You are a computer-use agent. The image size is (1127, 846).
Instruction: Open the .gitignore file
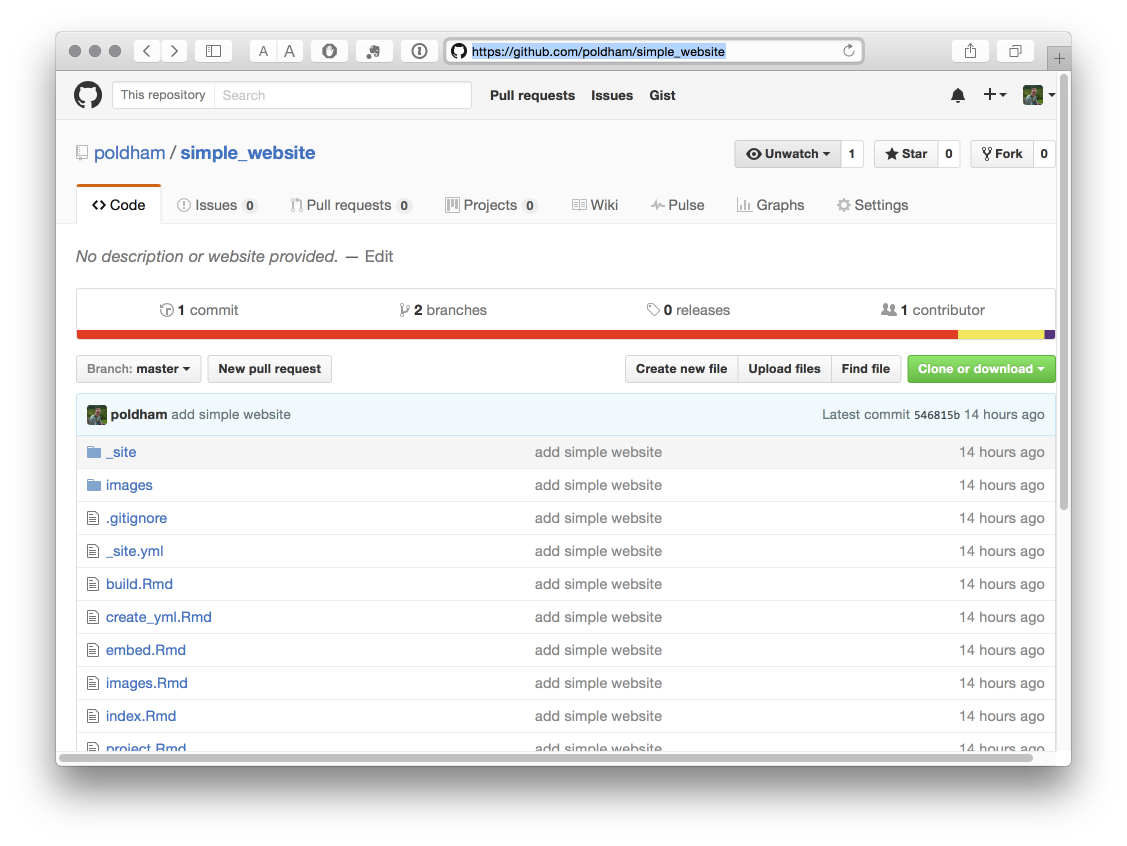[136, 518]
